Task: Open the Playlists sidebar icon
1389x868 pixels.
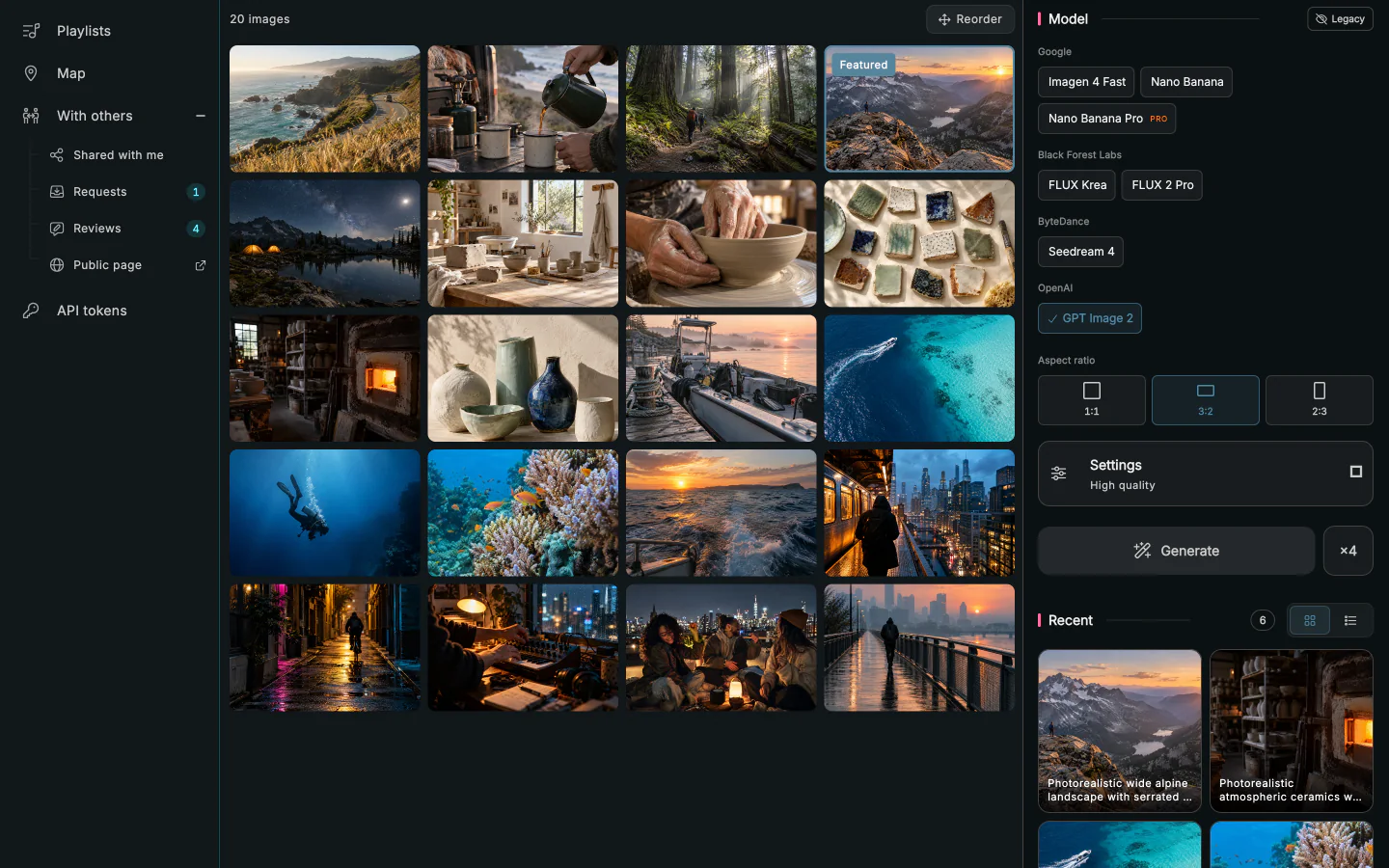Action: coord(31,31)
